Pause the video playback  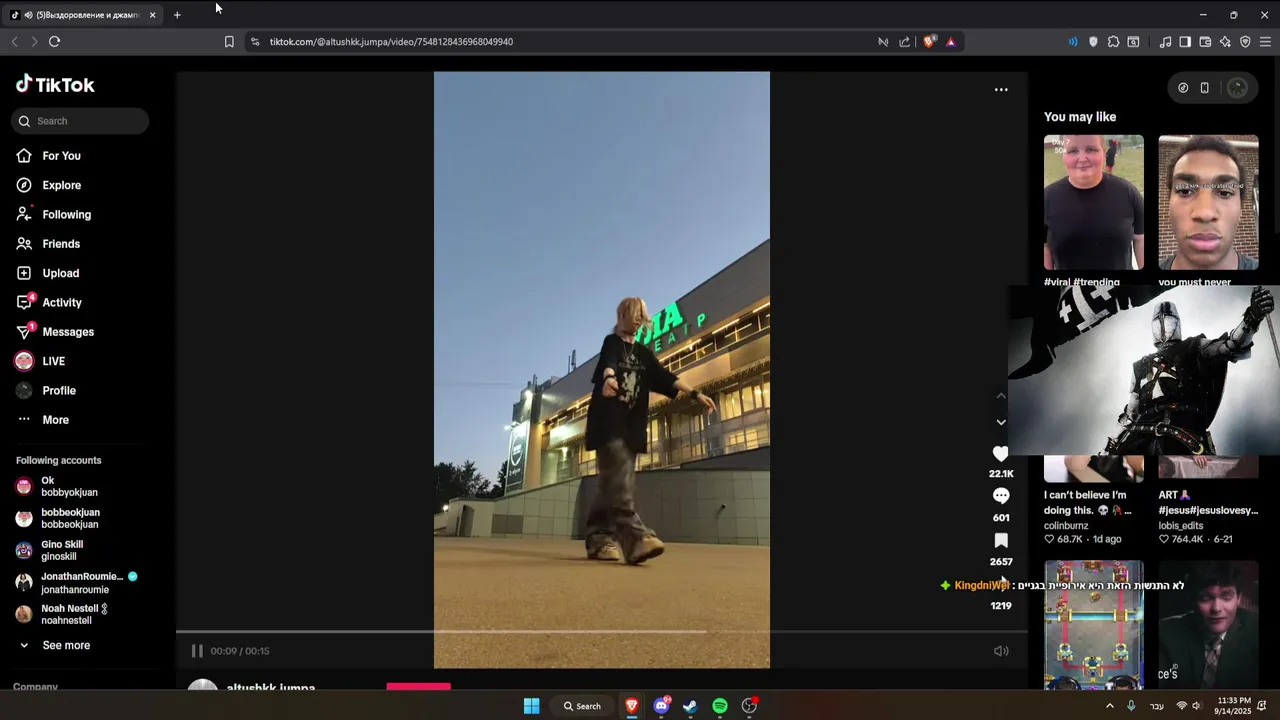click(x=197, y=651)
